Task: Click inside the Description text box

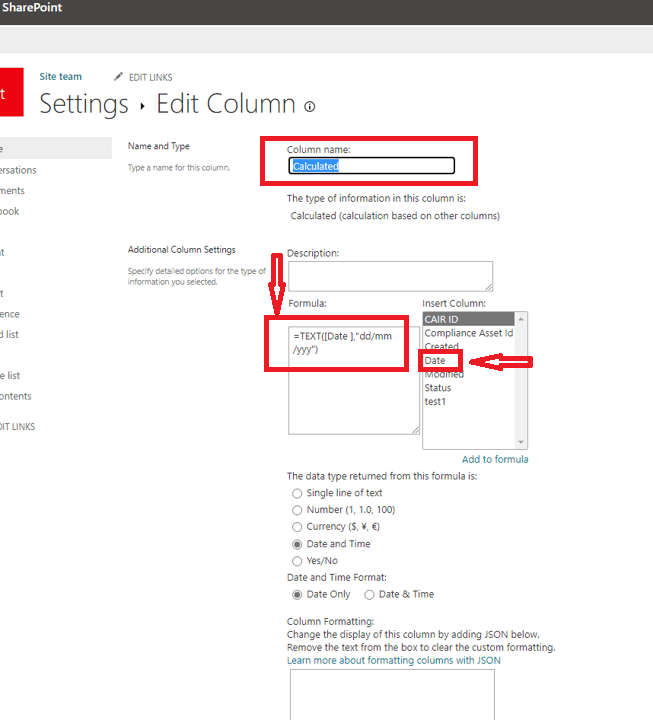Action: pyautogui.click(x=390, y=276)
